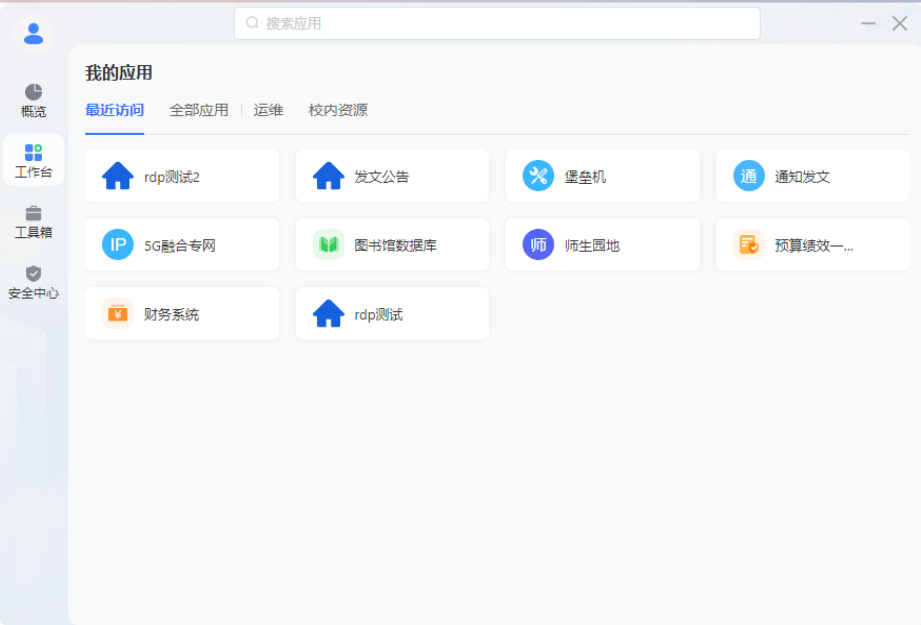
Task: Open the rdp测试2 app card
Action: click(182, 176)
